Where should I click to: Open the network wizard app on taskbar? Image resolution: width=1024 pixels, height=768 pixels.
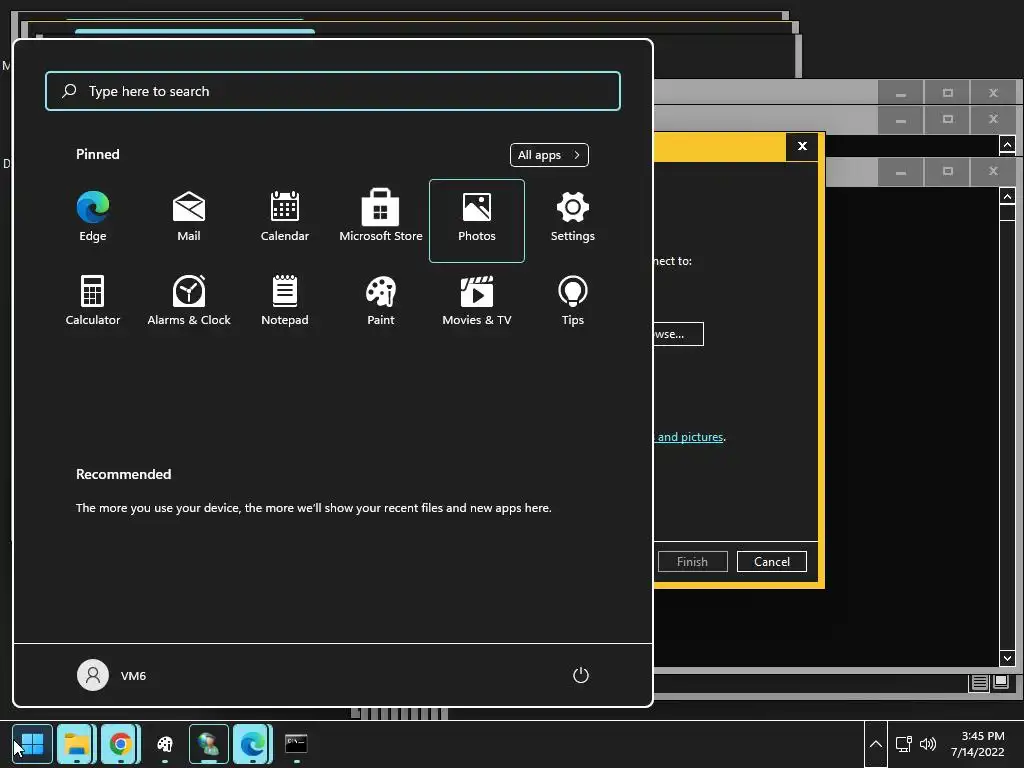tap(208, 744)
